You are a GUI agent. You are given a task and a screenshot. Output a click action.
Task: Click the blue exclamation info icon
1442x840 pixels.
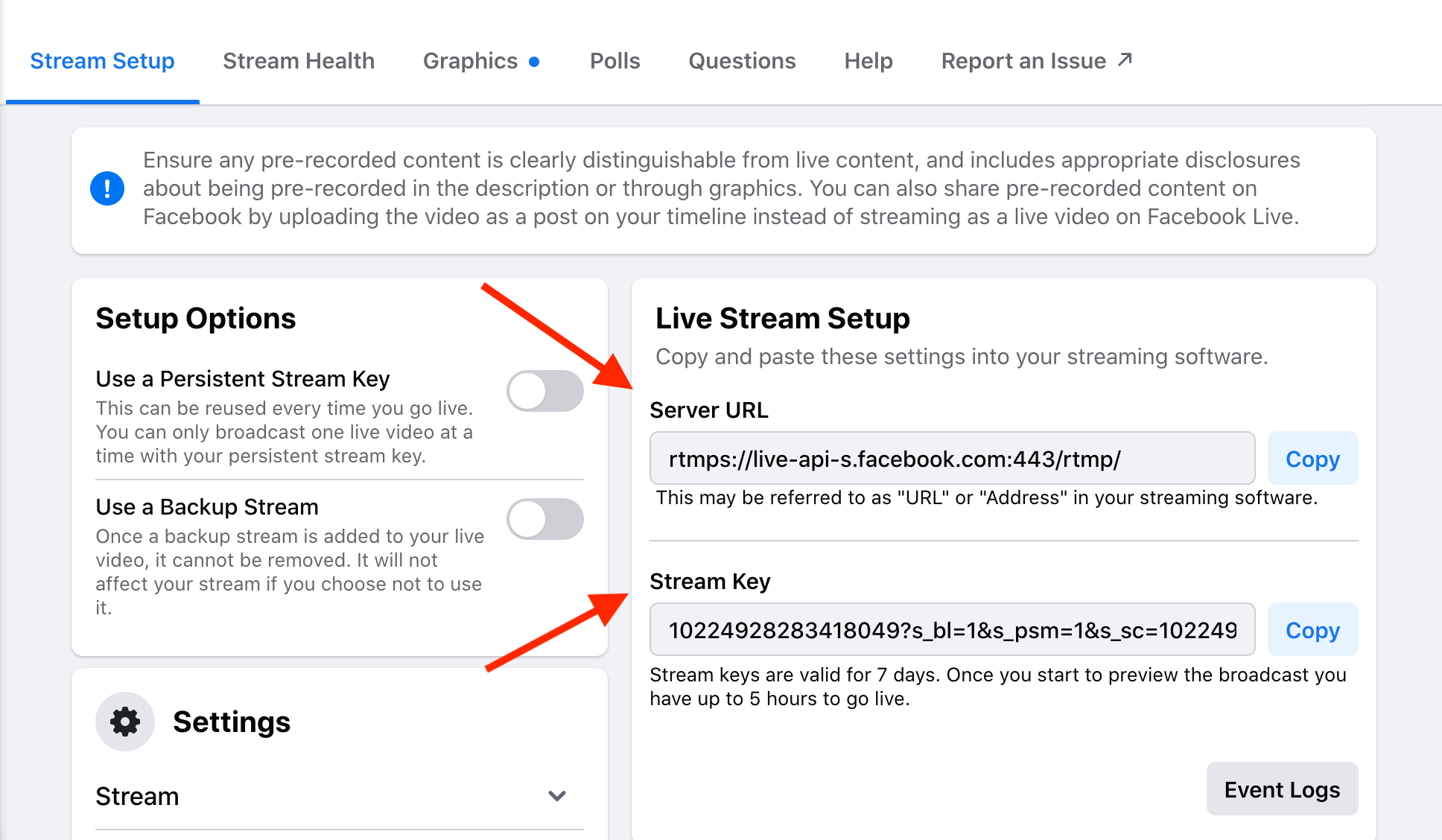point(107,188)
